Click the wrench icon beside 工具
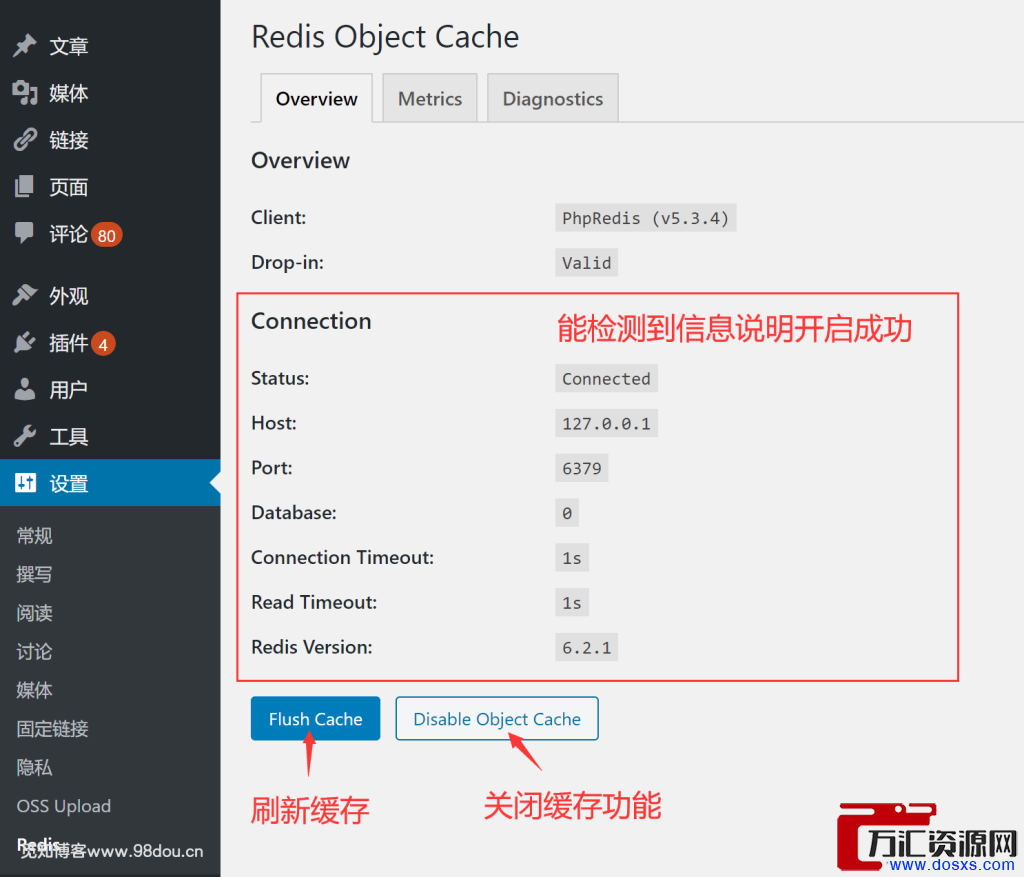Viewport: 1024px width, 877px height. [25, 436]
